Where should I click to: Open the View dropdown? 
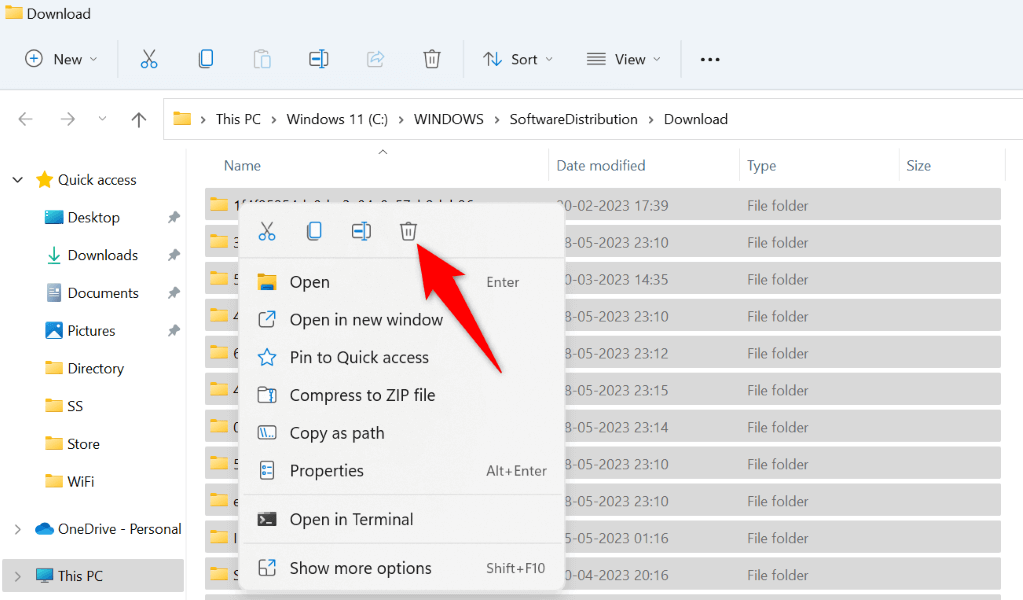click(x=624, y=59)
